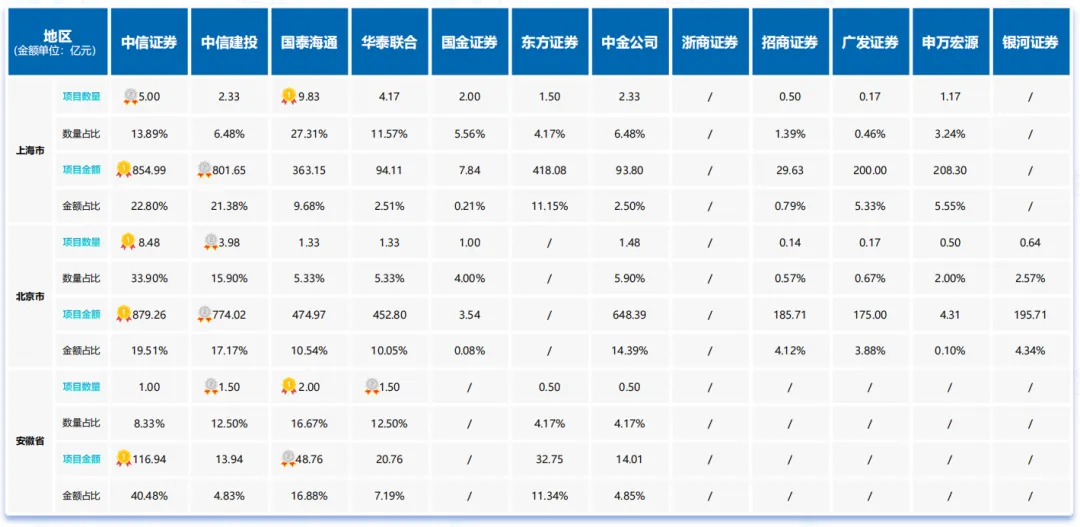The image size is (1080, 527).
Task: Click the gold medal beside 9.83
Action: 289,96
